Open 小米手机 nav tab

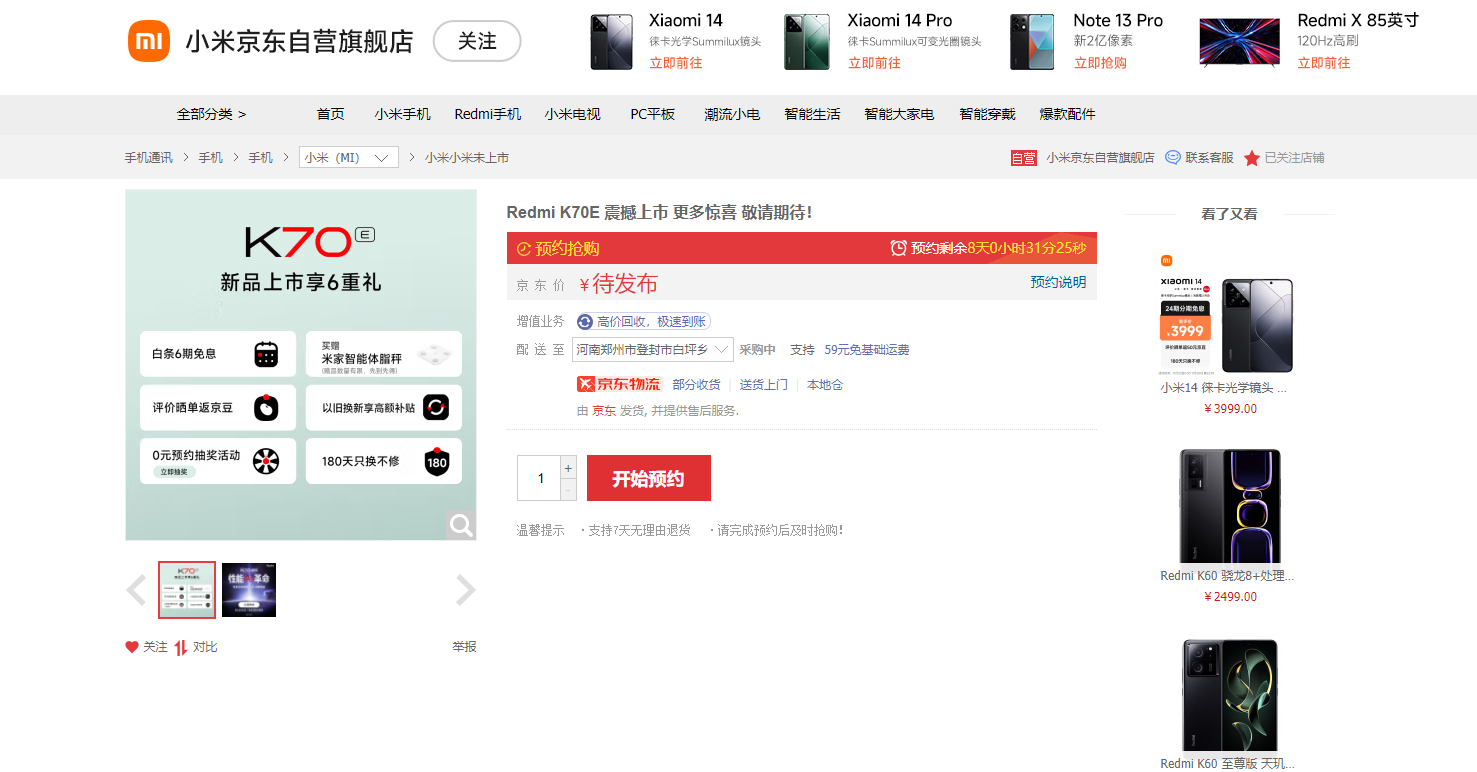point(403,114)
